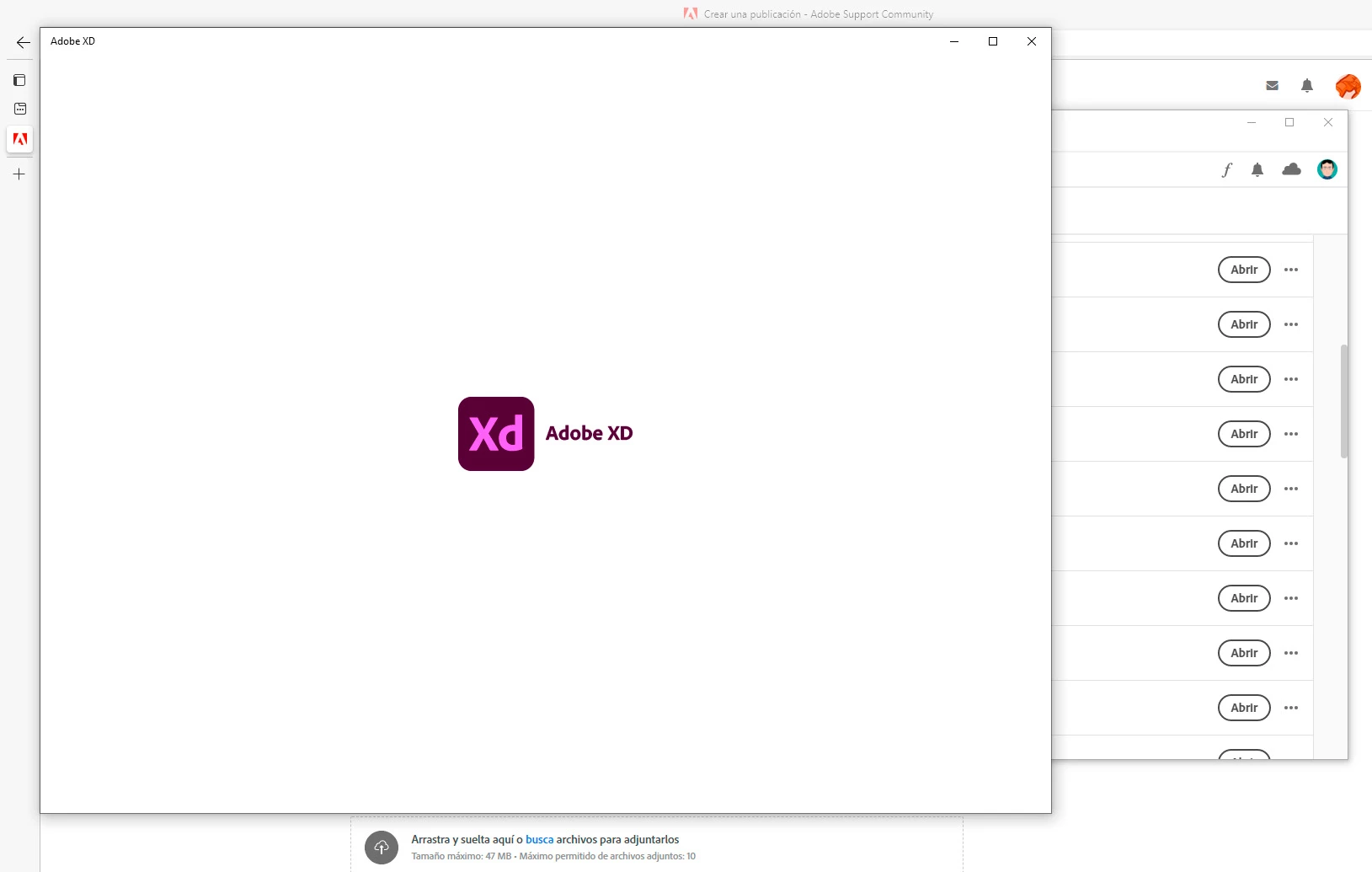Close the Creative Cloud window
The height and width of the screenshot is (872, 1372).
pos(1328,122)
